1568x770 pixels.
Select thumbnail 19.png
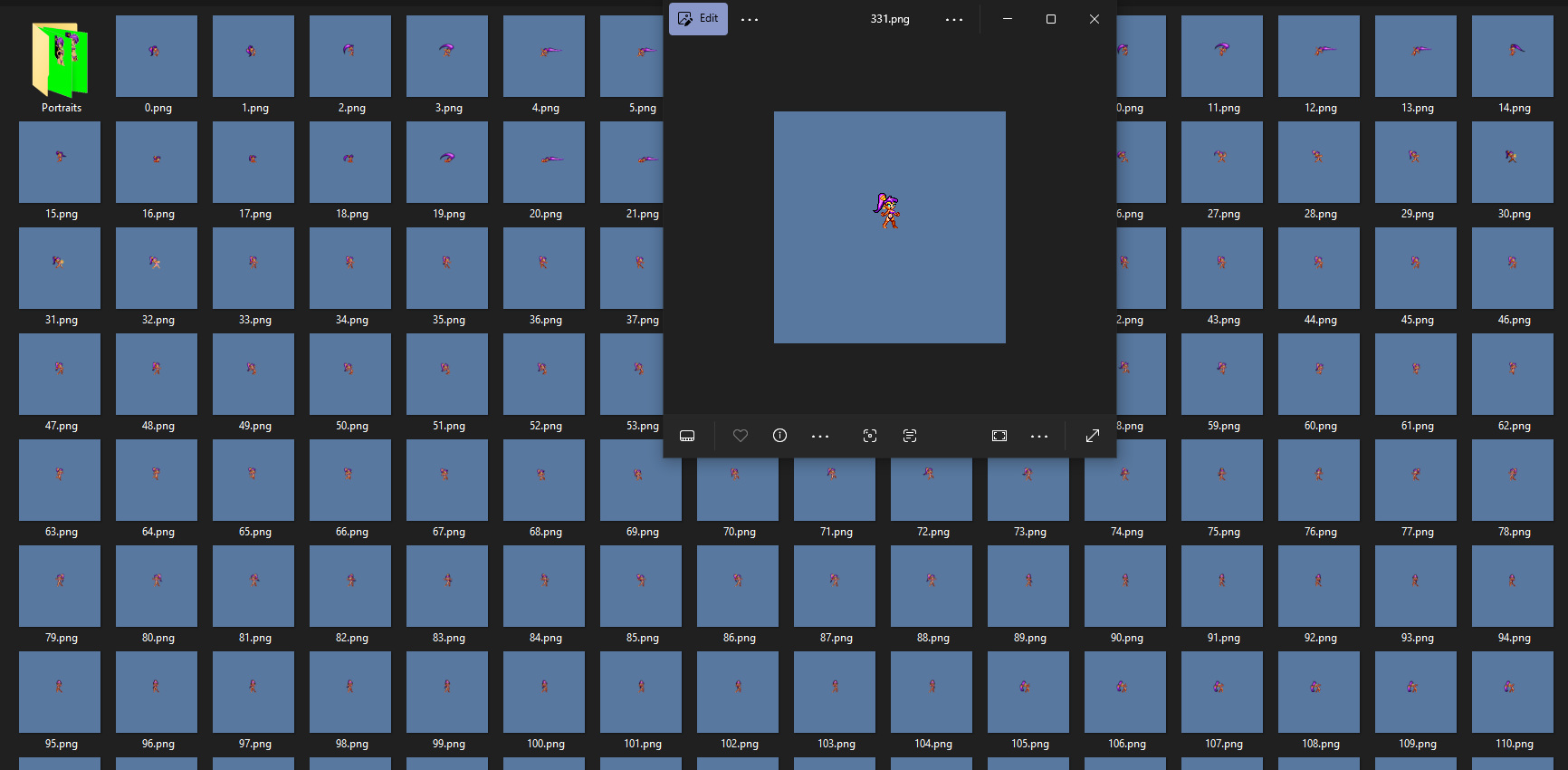point(447,162)
